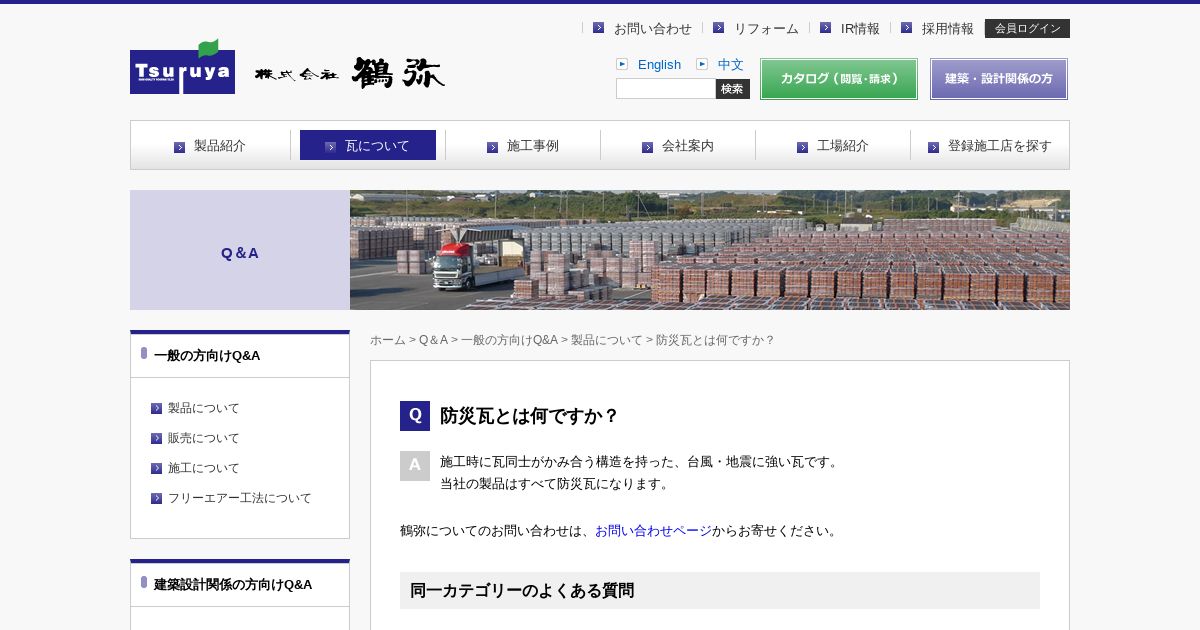Go to ホーム in breadcrumb
This screenshot has height=630, width=1200.
click(388, 340)
